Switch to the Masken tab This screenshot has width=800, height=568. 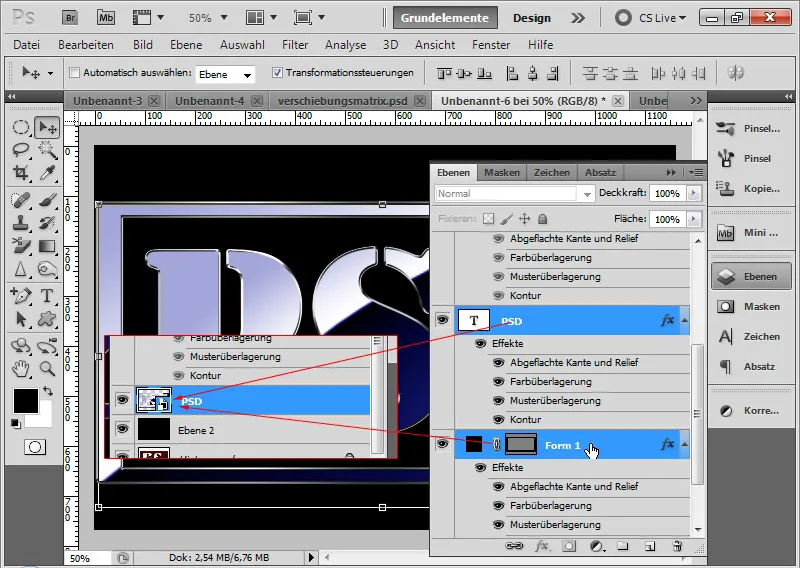502,172
